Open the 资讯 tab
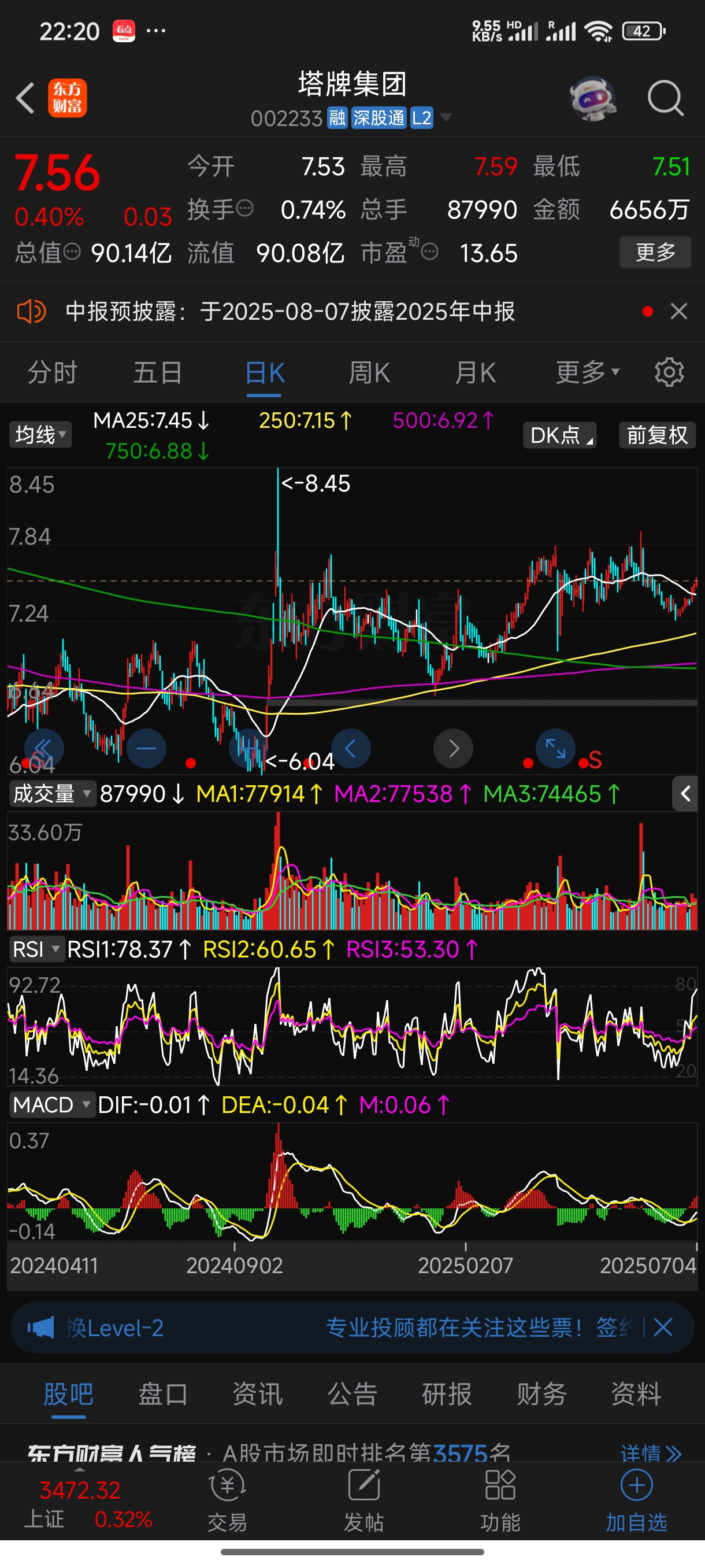Viewport: 705px width, 1568px height. pyautogui.click(x=257, y=1393)
